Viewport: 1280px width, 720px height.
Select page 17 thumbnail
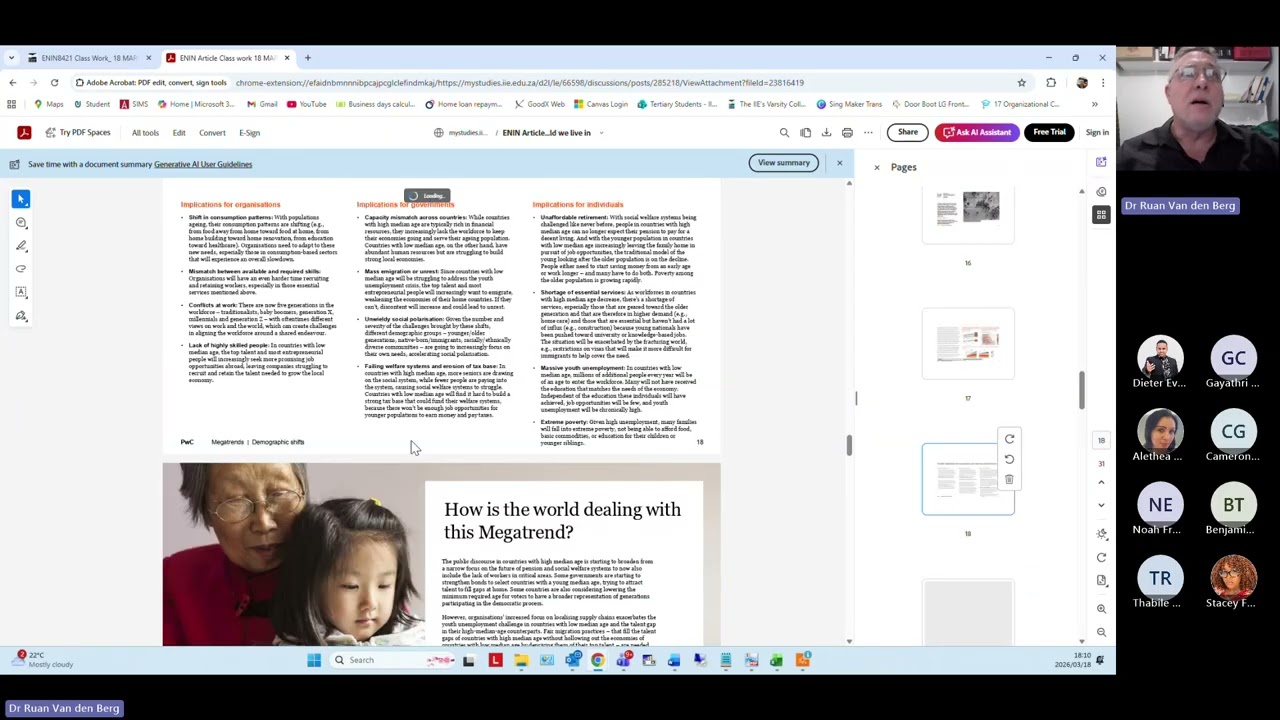pos(967,345)
